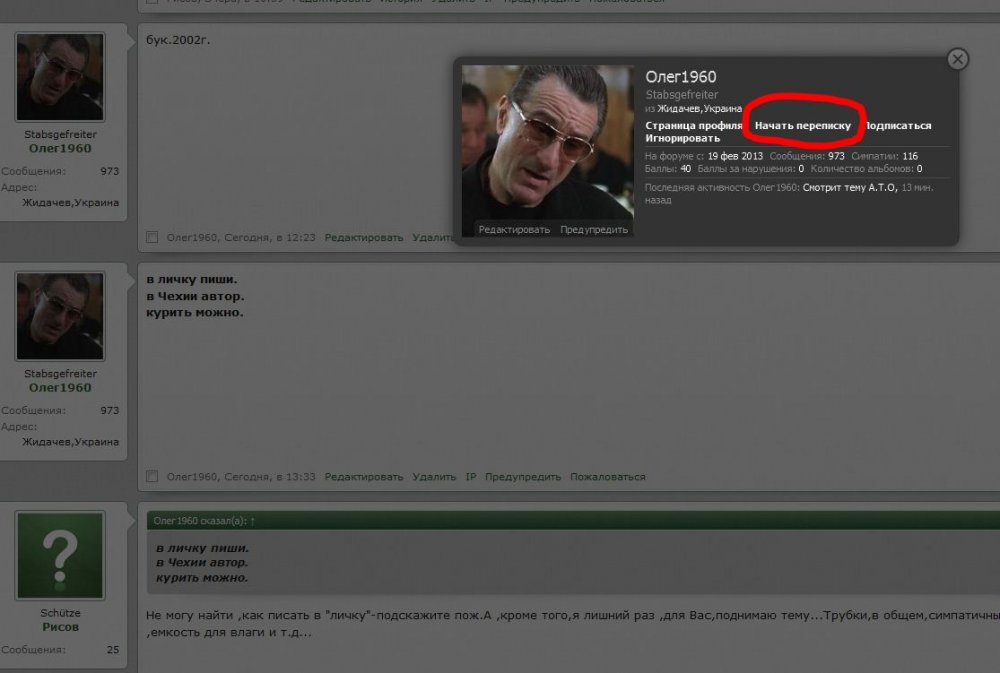Open the Жидачев,Украина location link in popup
Screen dimensions: 1000x673
[700, 109]
